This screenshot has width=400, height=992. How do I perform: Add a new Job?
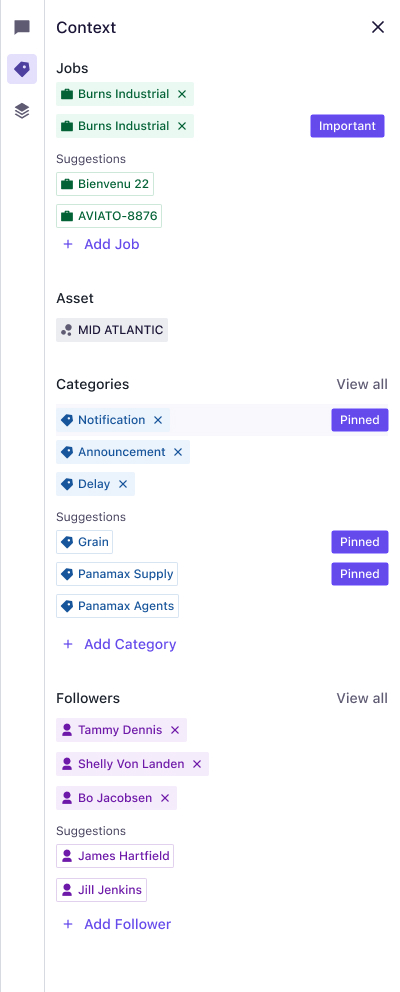tap(101, 244)
